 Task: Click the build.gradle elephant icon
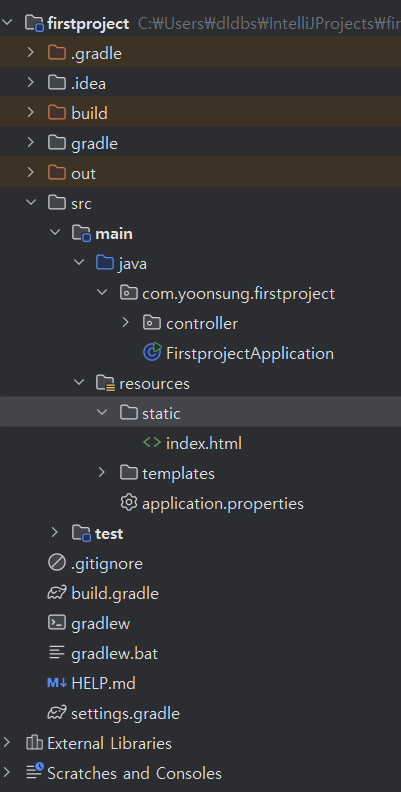tap(57, 593)
